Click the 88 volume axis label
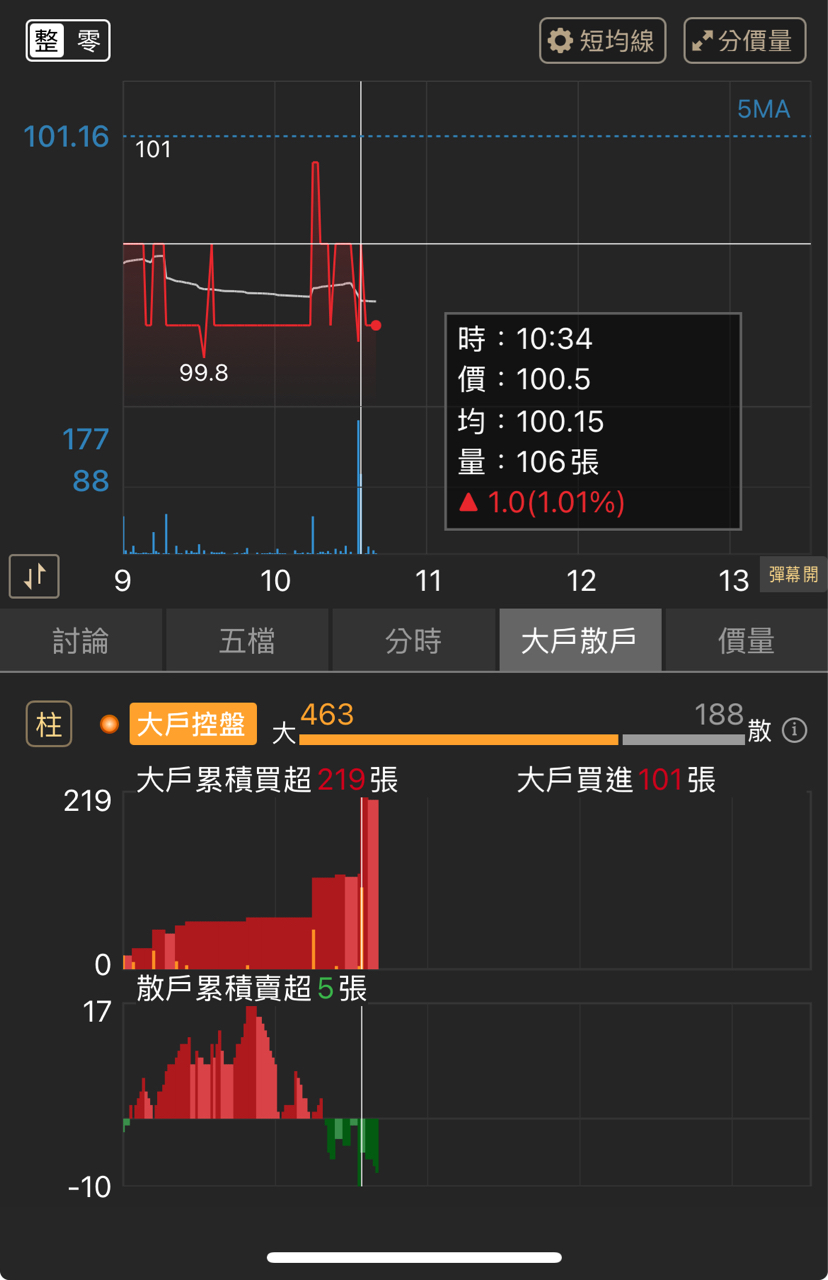Screen dimensions: 828x1280 coord(91,481)
